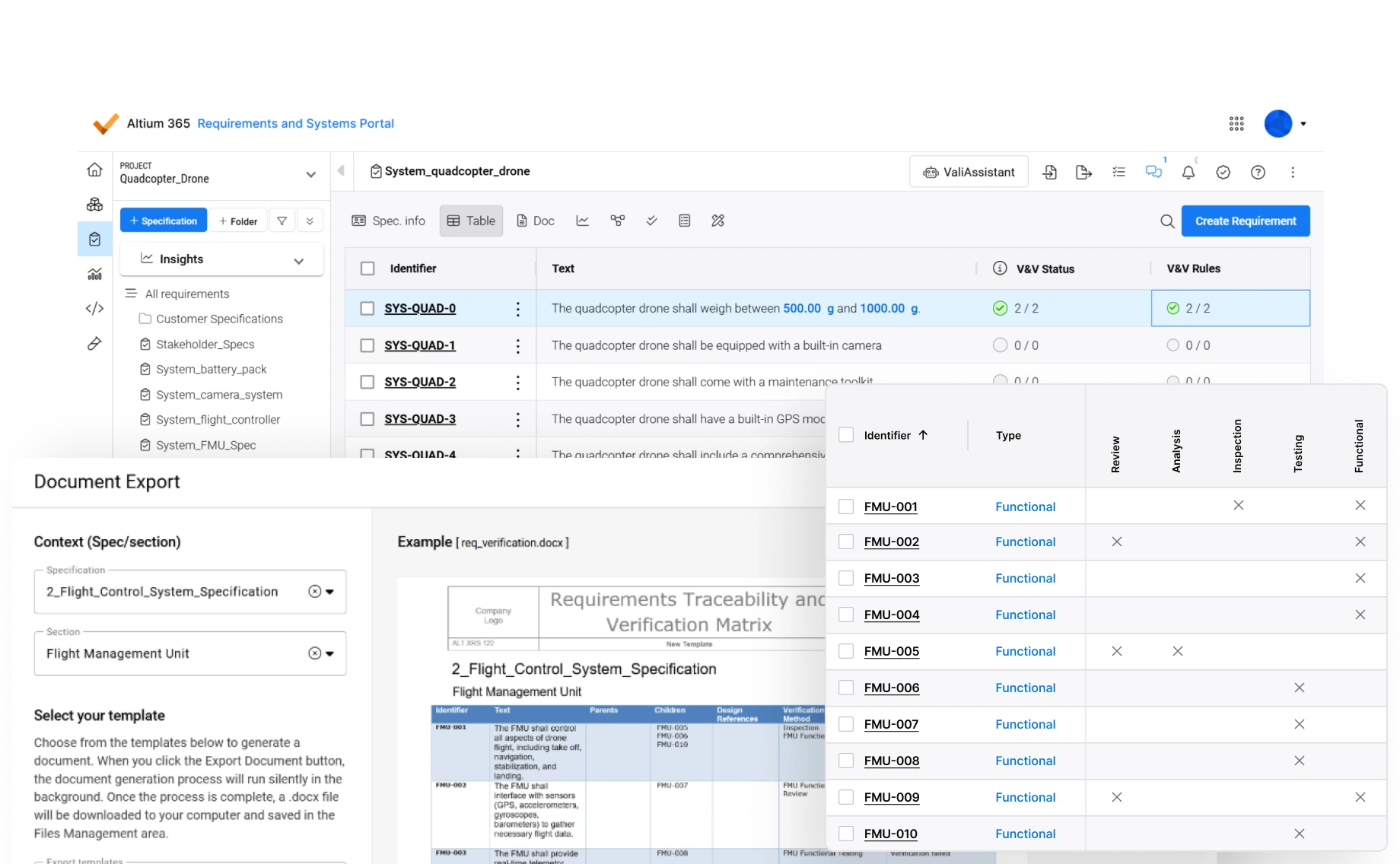Click the notifications bell icon
The height and width of the screenshot is (864, 1400).
1188,173
